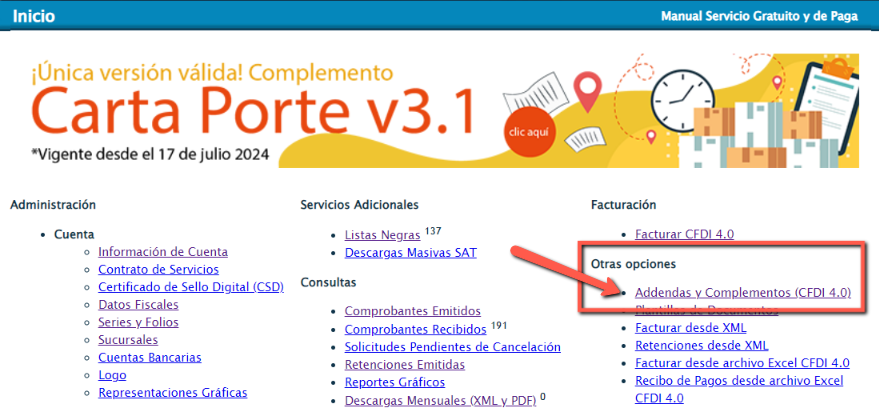Open Datos Fiscales link
879x410 pixels.
point(138,305)
